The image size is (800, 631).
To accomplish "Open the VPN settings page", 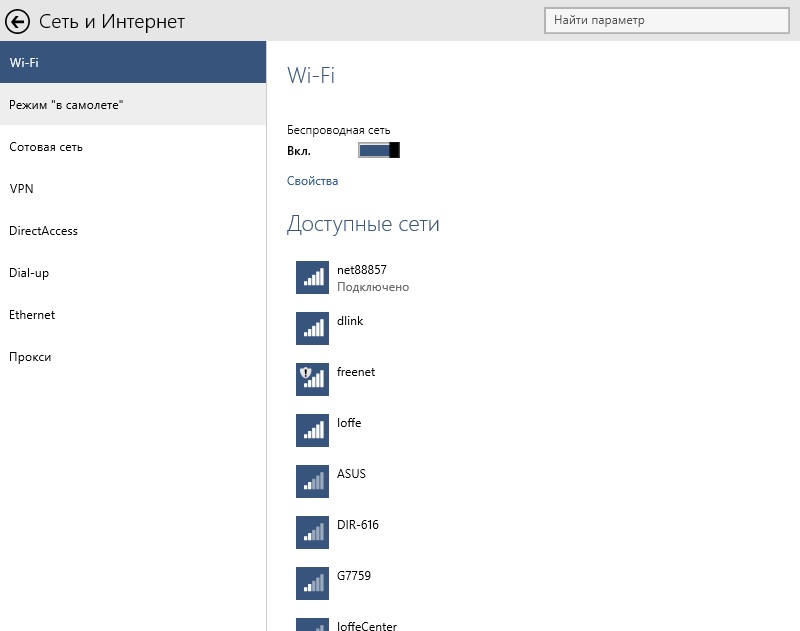I will (x=133, y=189).
